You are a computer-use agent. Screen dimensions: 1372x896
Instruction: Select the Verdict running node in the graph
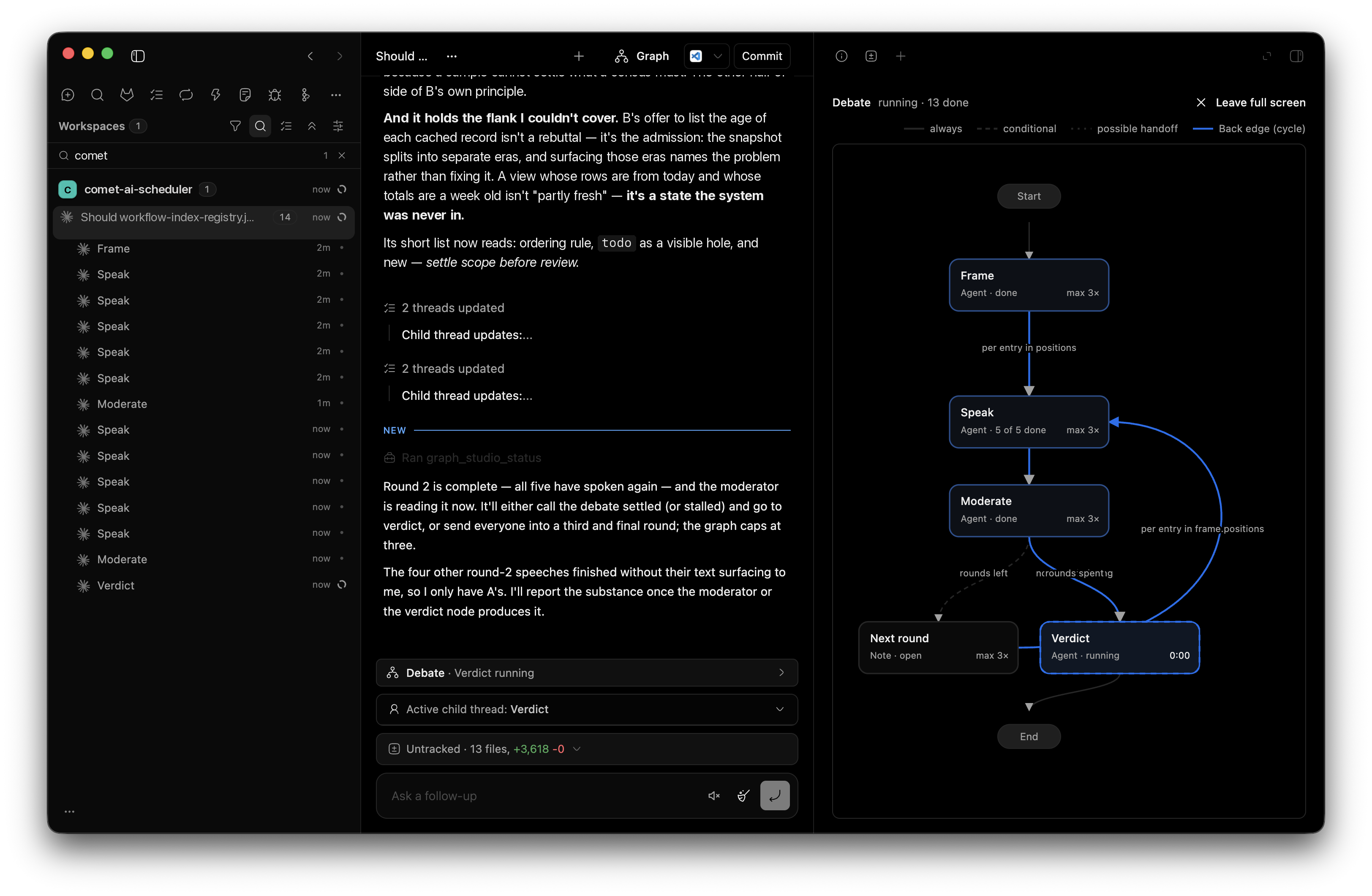pos(1119,647)
